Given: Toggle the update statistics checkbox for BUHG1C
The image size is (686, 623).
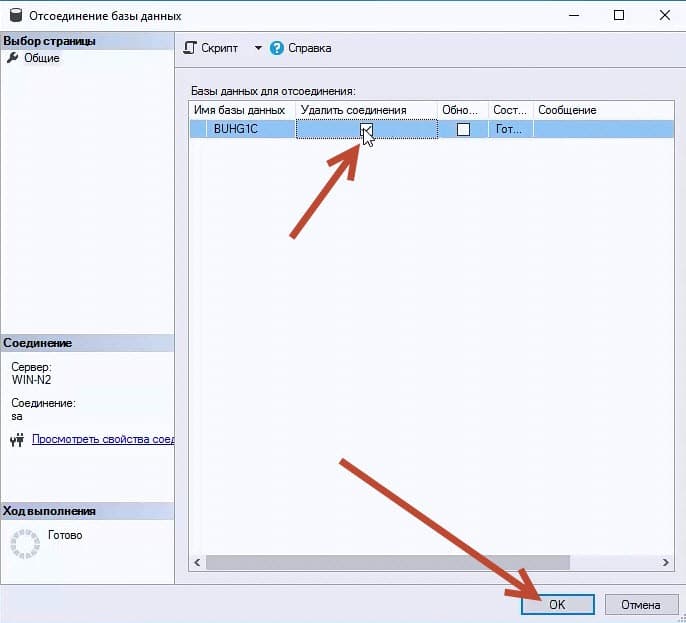Looking at the screenshot, I should point(463,129).
